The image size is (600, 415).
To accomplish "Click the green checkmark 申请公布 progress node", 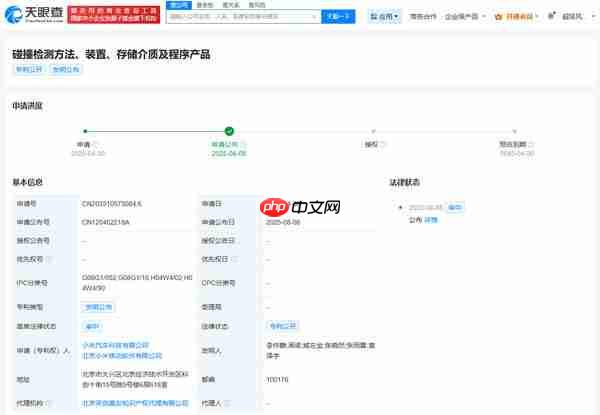I will click(229, 131).
